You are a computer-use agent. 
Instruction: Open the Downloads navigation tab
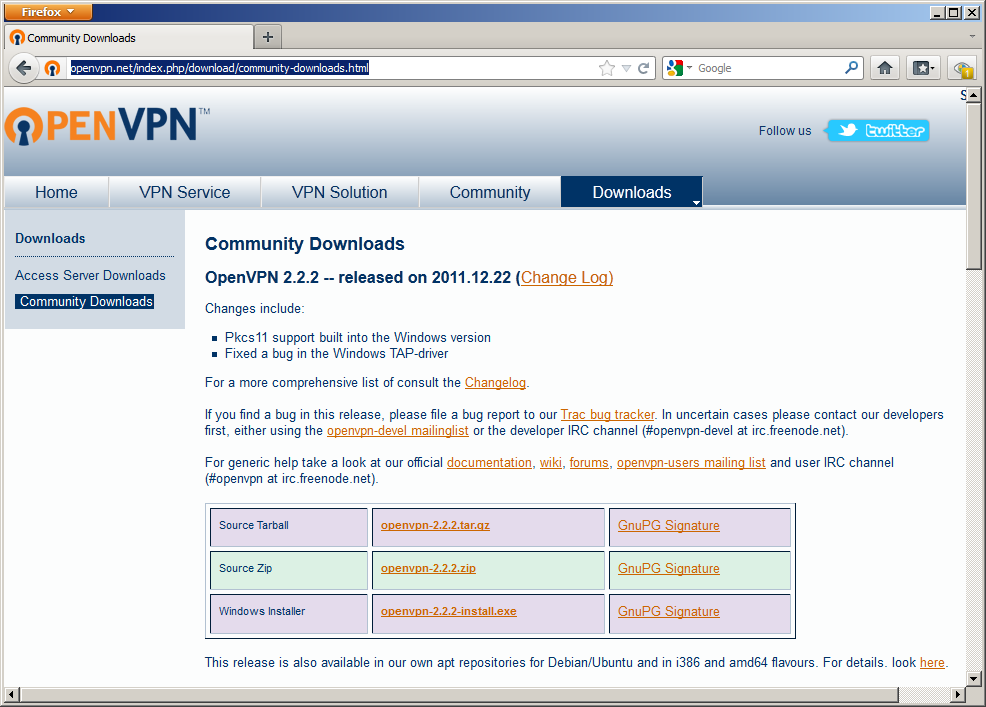pos(631,192)
